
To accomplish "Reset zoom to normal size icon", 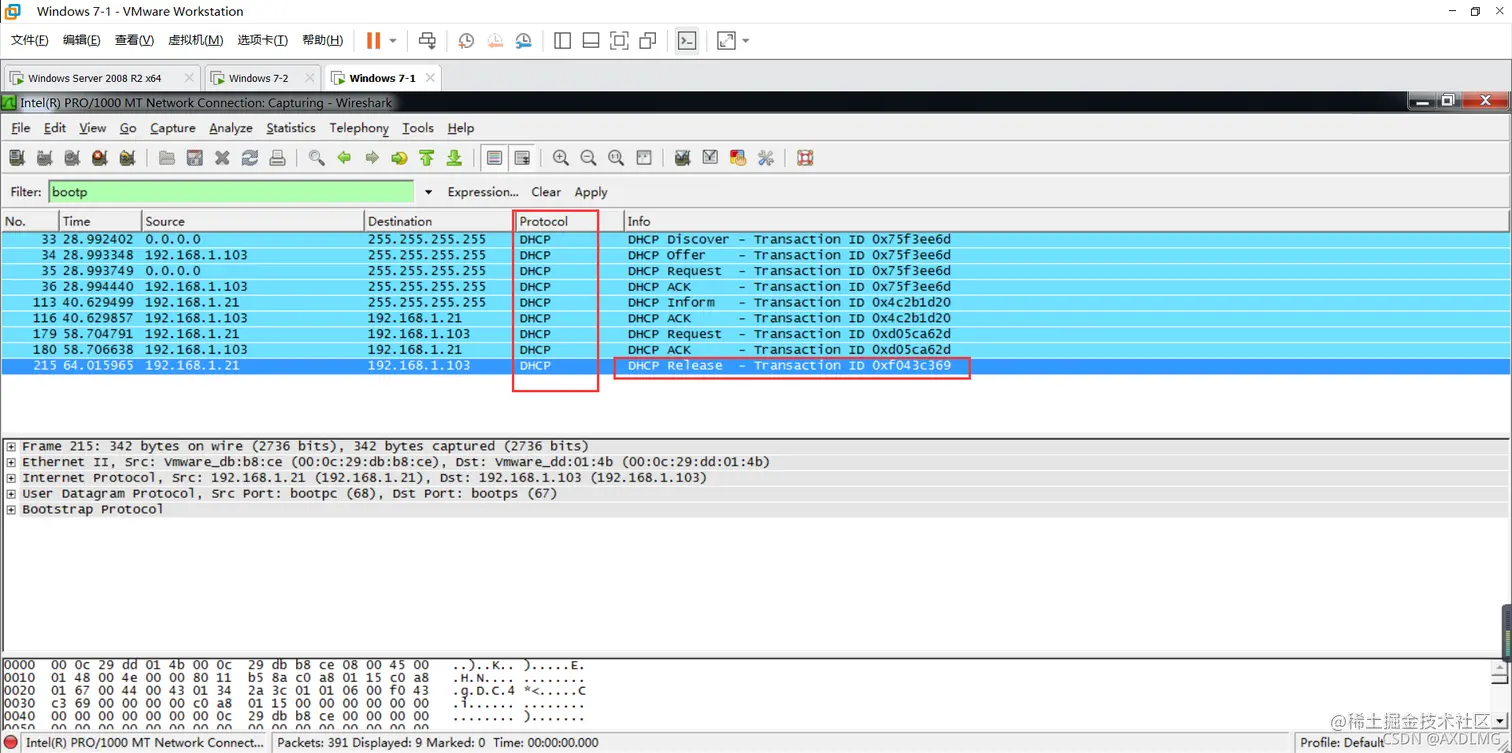I will click(x=616, y=158).
